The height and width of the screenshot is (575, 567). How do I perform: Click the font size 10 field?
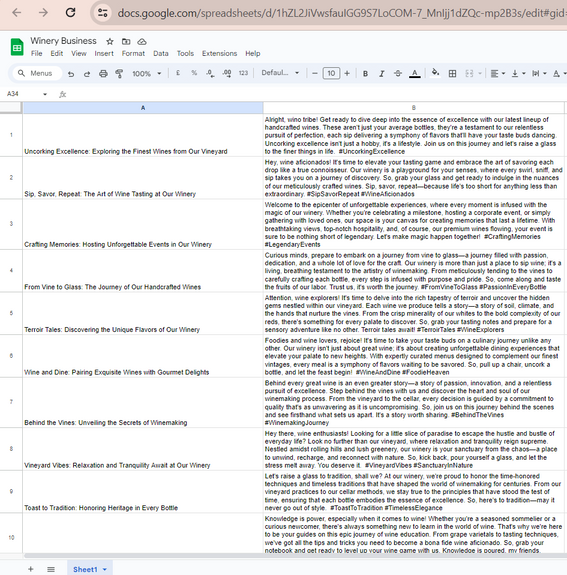[x=331, y=73]
